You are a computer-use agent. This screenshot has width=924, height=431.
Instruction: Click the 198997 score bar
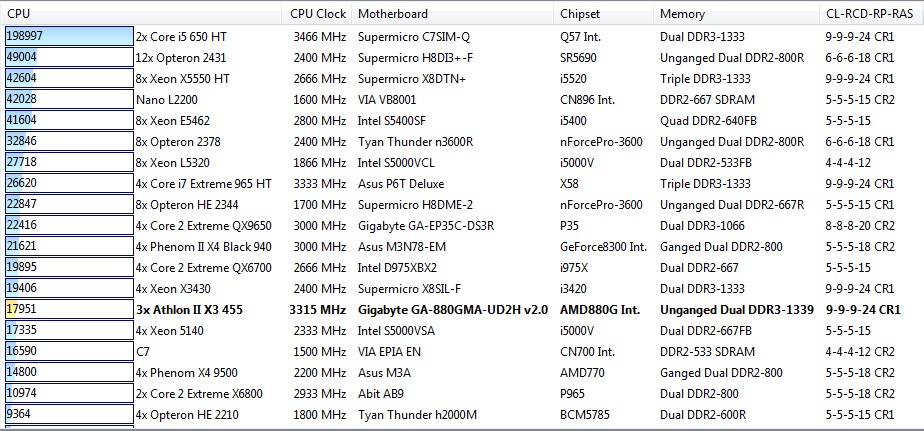click(68, 36)
